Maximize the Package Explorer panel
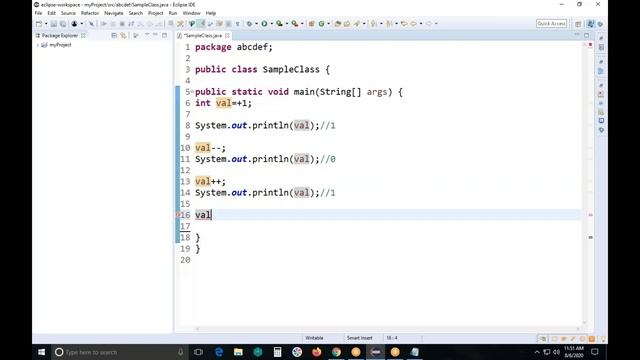The image size is (640, 360). tap(164, 36)
